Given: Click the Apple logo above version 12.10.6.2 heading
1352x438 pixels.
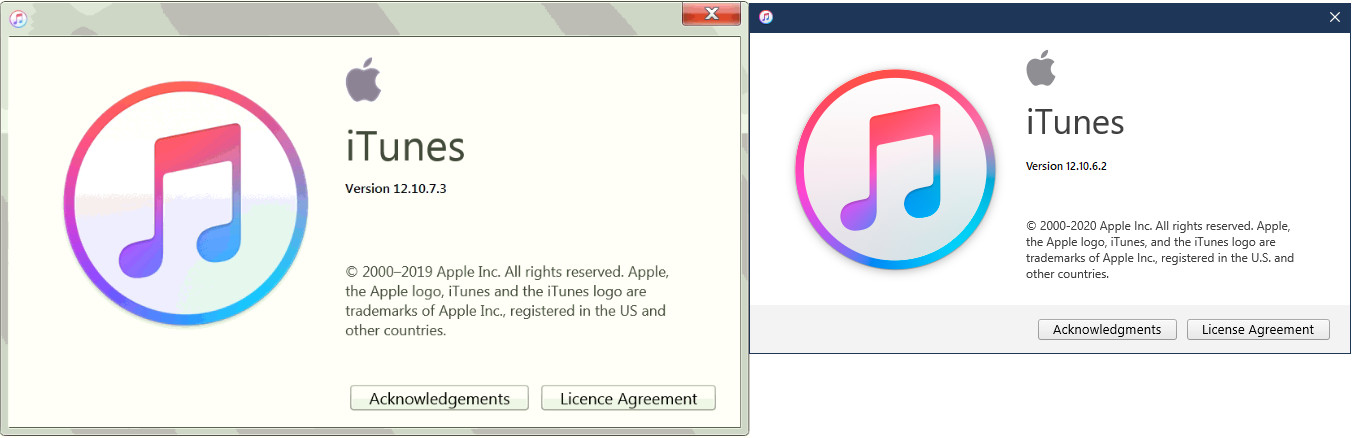Looking at the screenshot, I should coord(1041,67).
